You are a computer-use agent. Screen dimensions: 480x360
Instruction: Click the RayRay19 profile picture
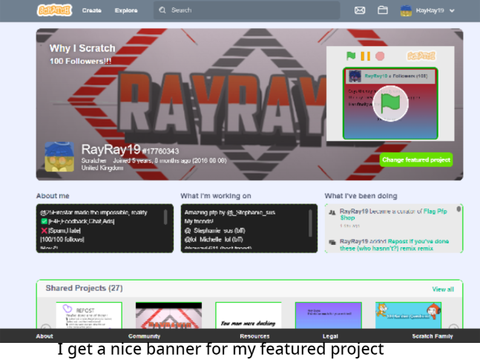(59, 157)
